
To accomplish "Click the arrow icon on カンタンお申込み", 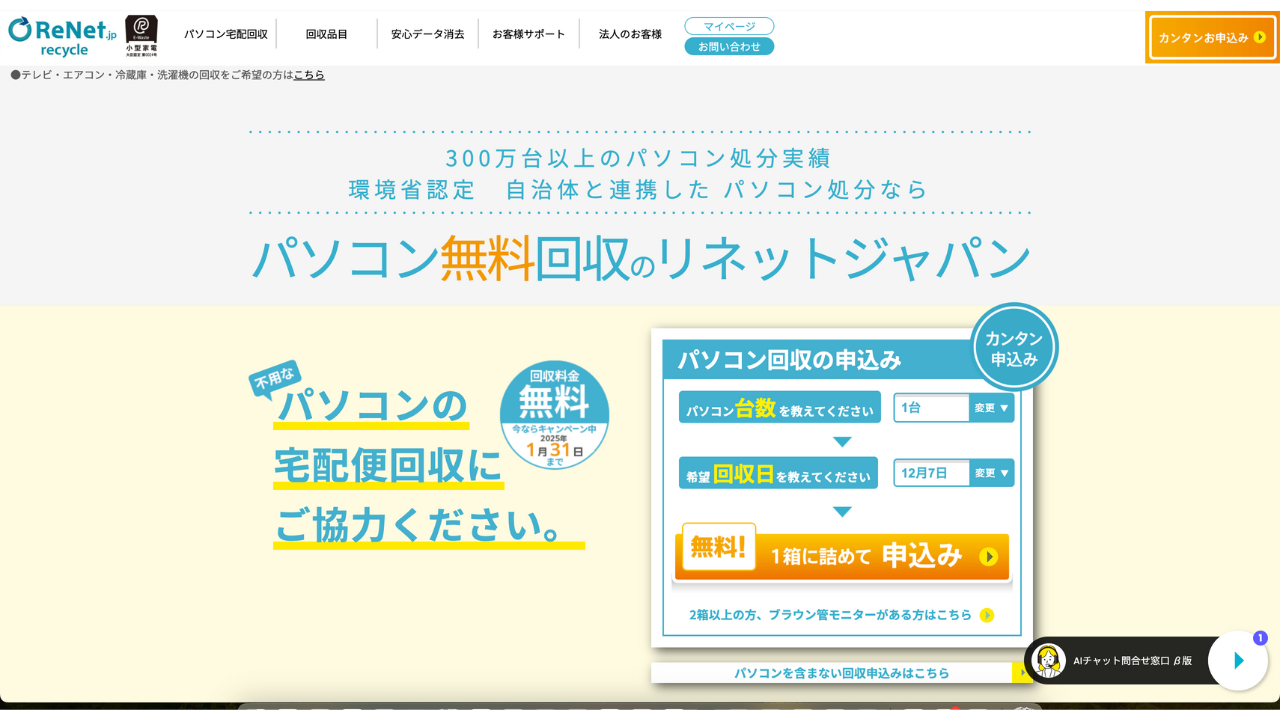I will (1259, 37).
